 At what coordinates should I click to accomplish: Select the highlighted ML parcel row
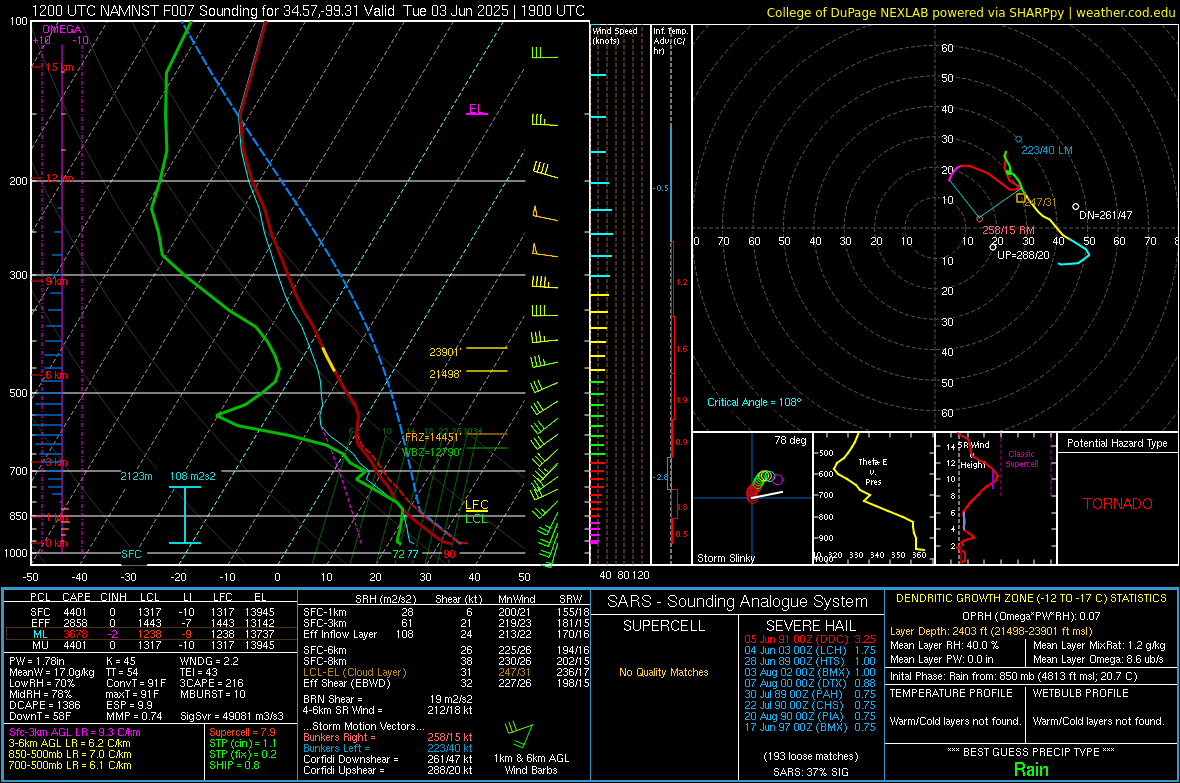pyautogui.click(x=151, y=634)
